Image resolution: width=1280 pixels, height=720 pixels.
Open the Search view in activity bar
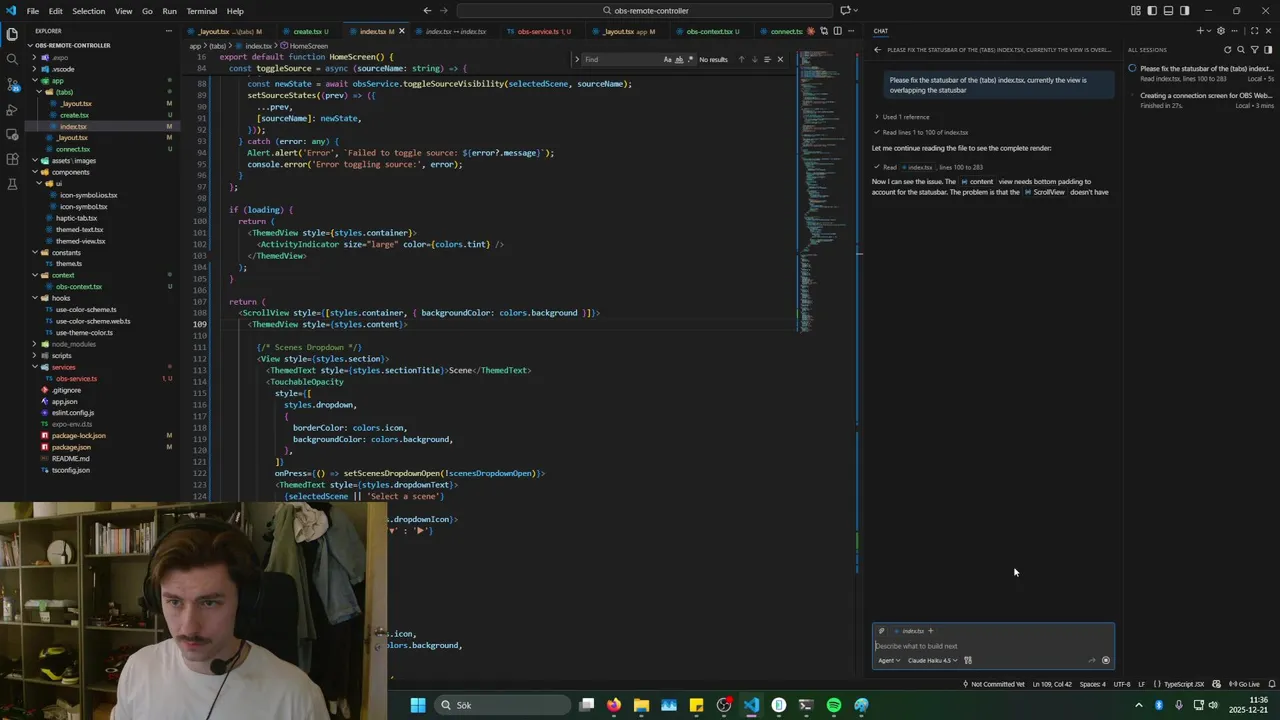pos(12,59)
